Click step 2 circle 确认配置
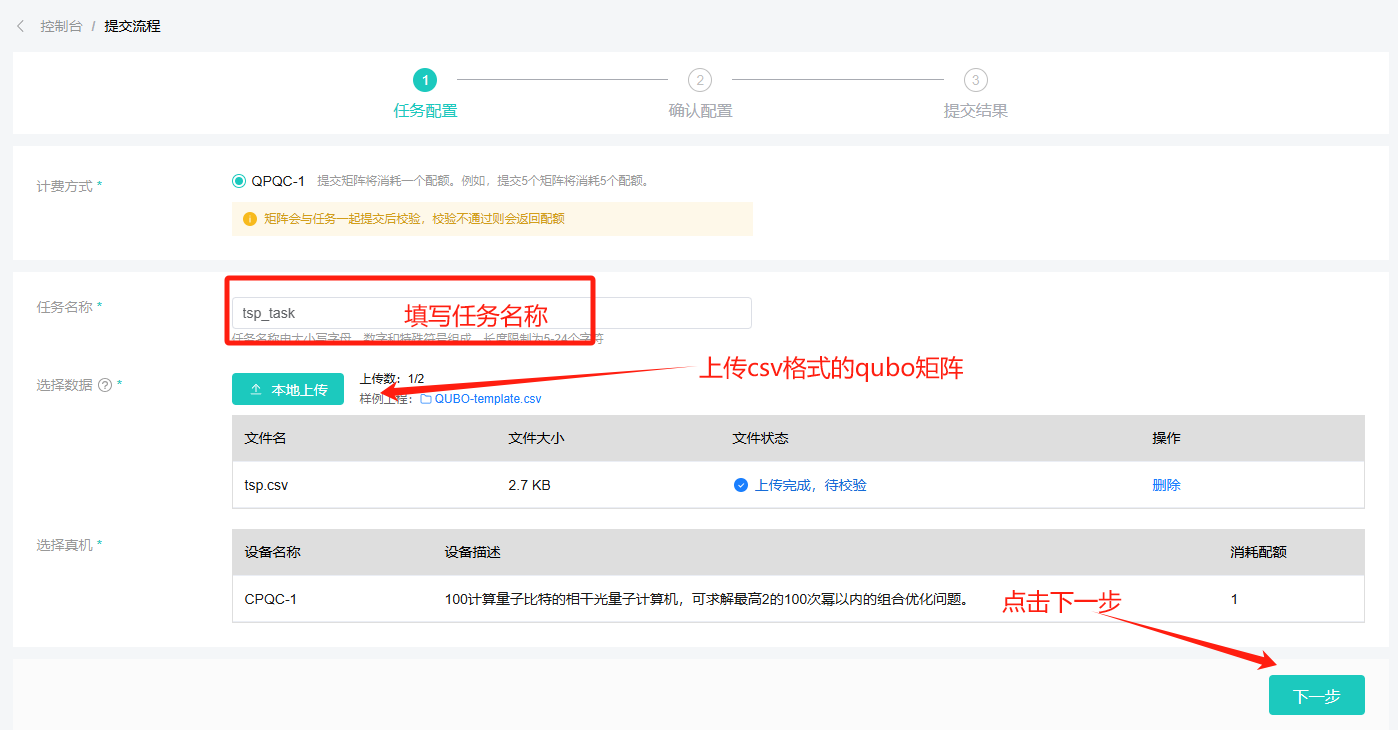 pyautogui.click(x=700, y=80)
